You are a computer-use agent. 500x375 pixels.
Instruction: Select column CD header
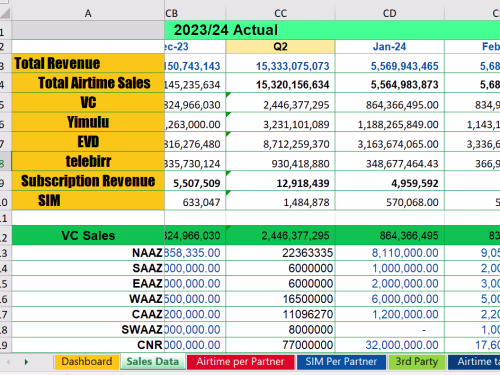389,13
